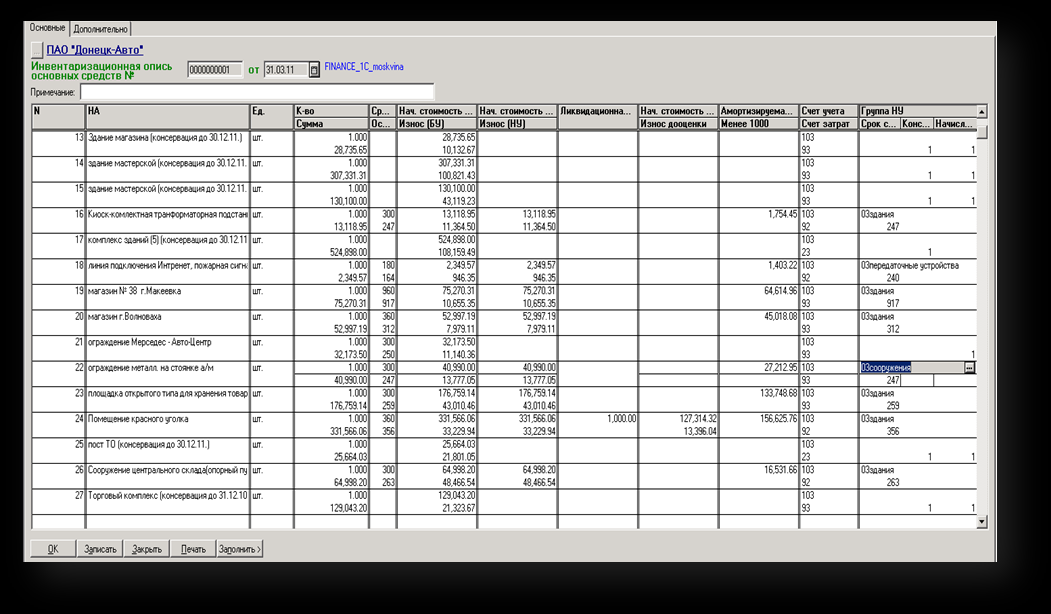
Task: Click the table's scroll down arrow
Action: (982, 521)
